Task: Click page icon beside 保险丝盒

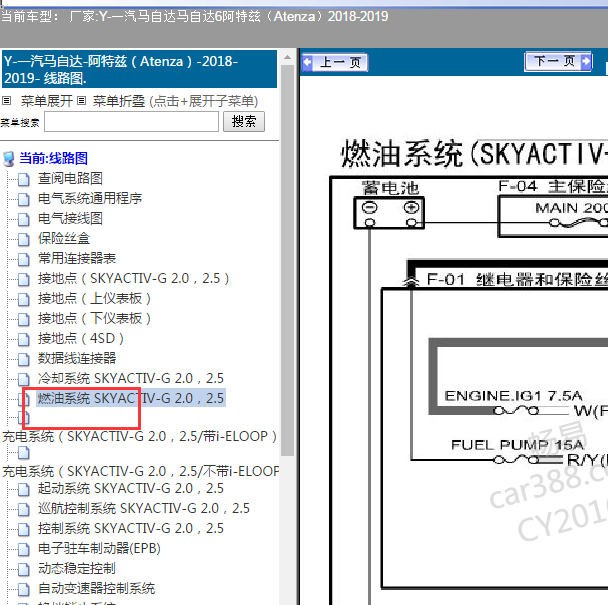Action: click(x=24, y=240)
